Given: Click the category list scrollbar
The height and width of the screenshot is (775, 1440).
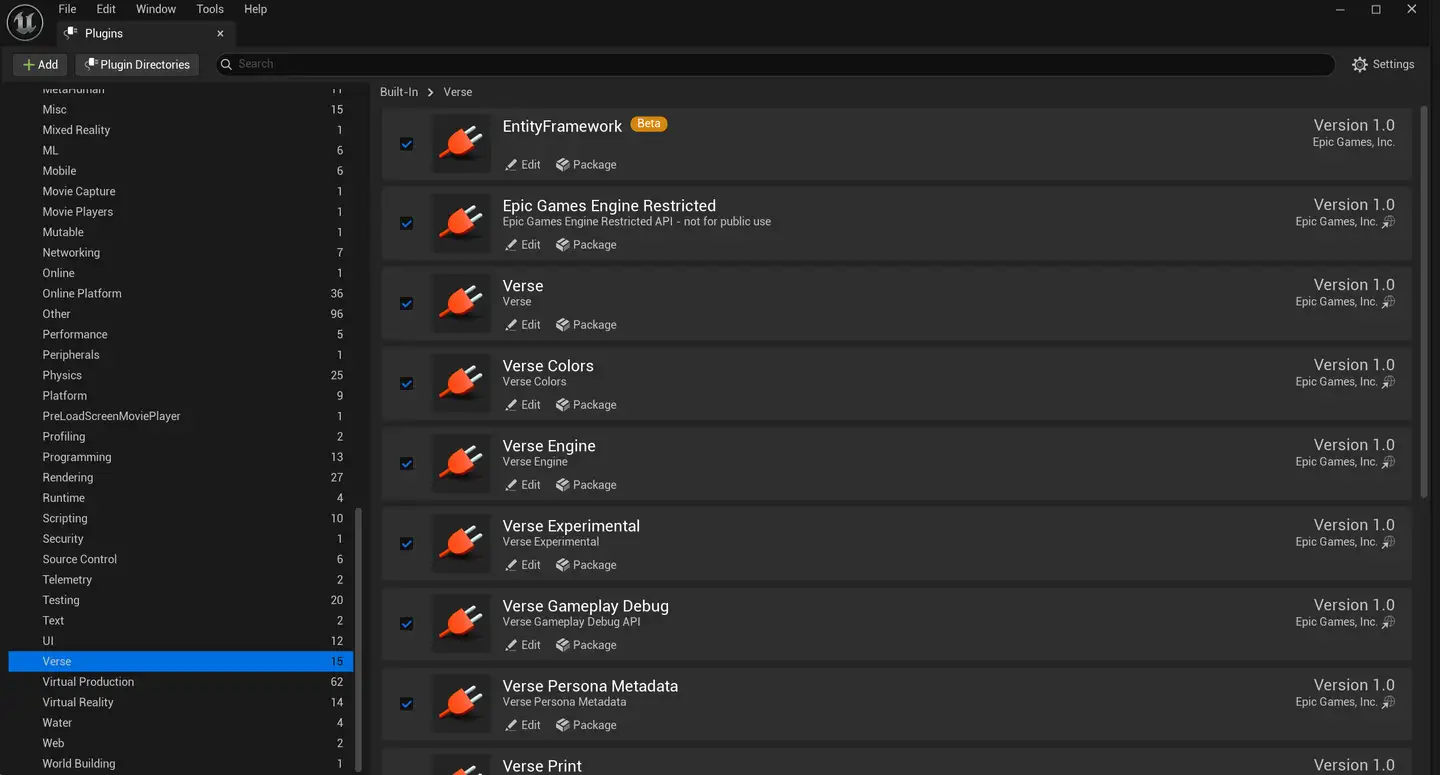Looking at the screenshot, I should pos(359,640).
